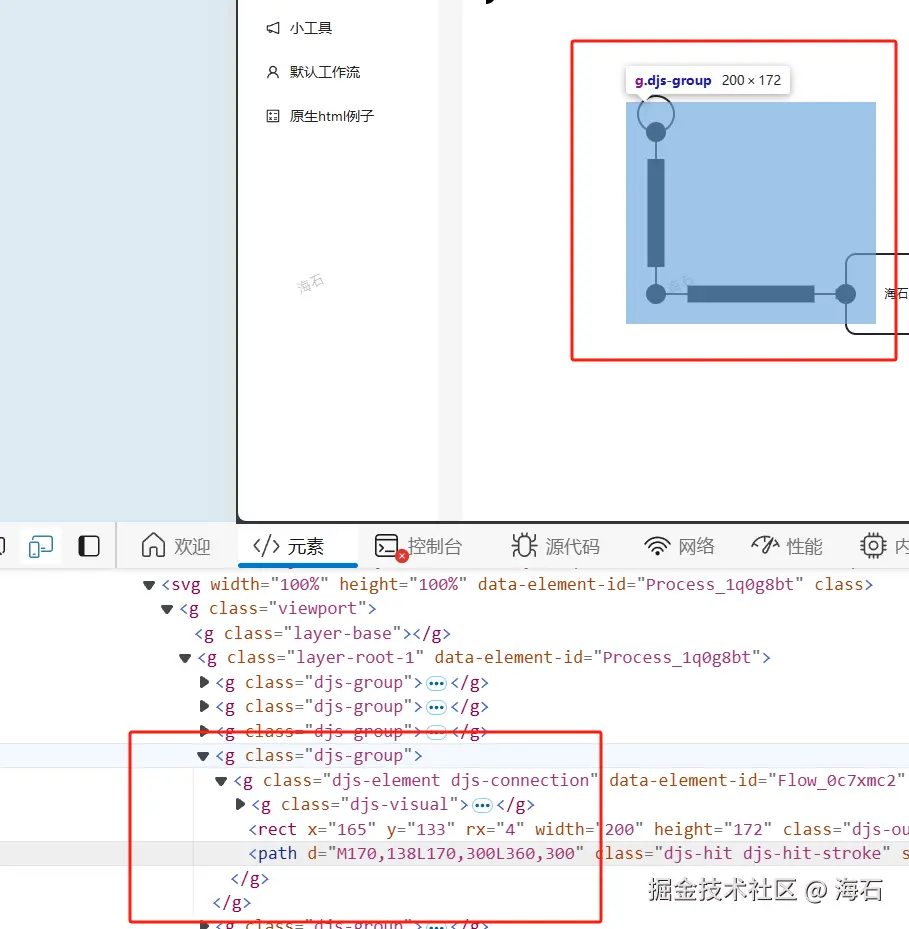
Task: Collapse the djs-element djs-connection node
Action: 221,781
